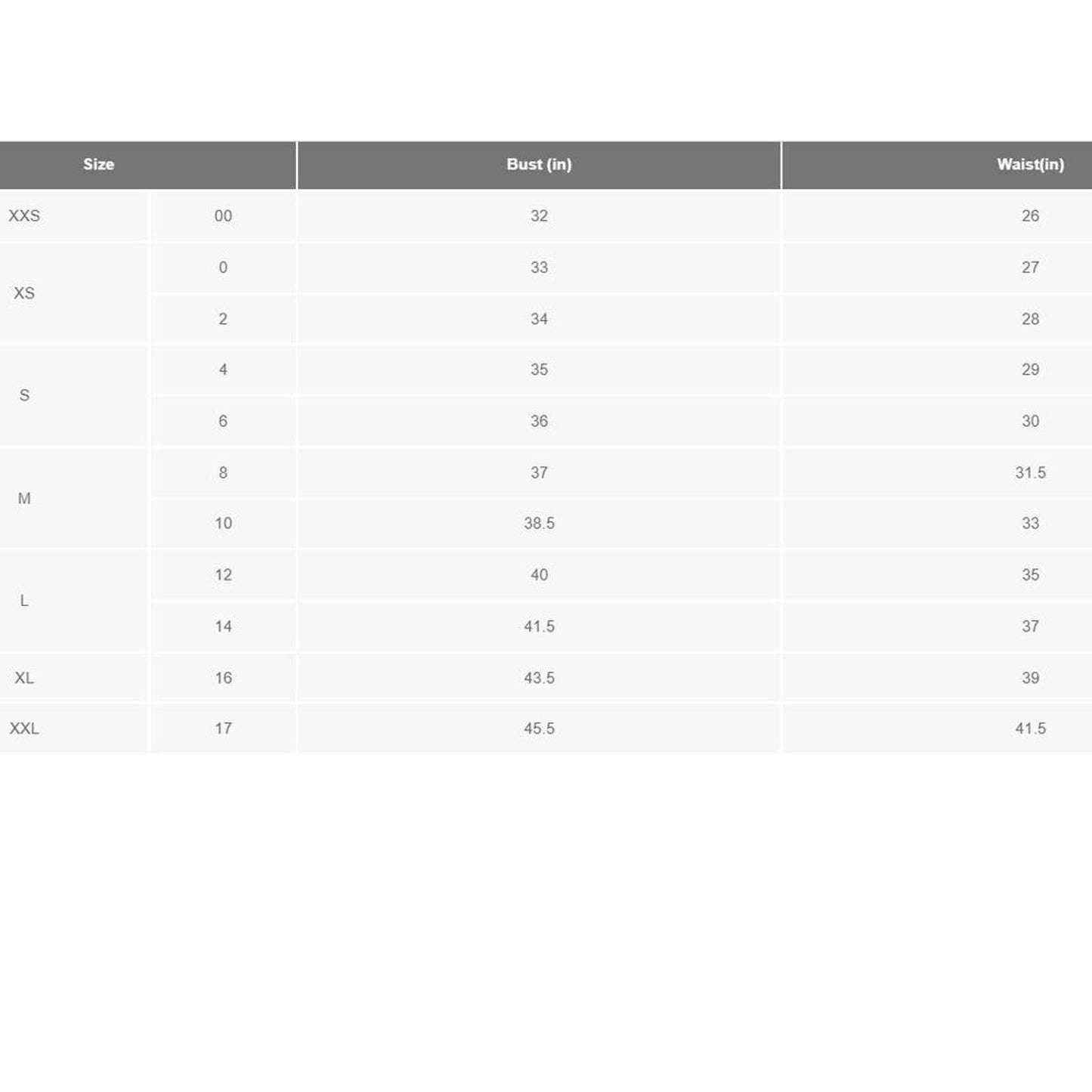Select the numeric size 10 cell
Viewport: 1092px width, 1092px height.
coord(223,524)
